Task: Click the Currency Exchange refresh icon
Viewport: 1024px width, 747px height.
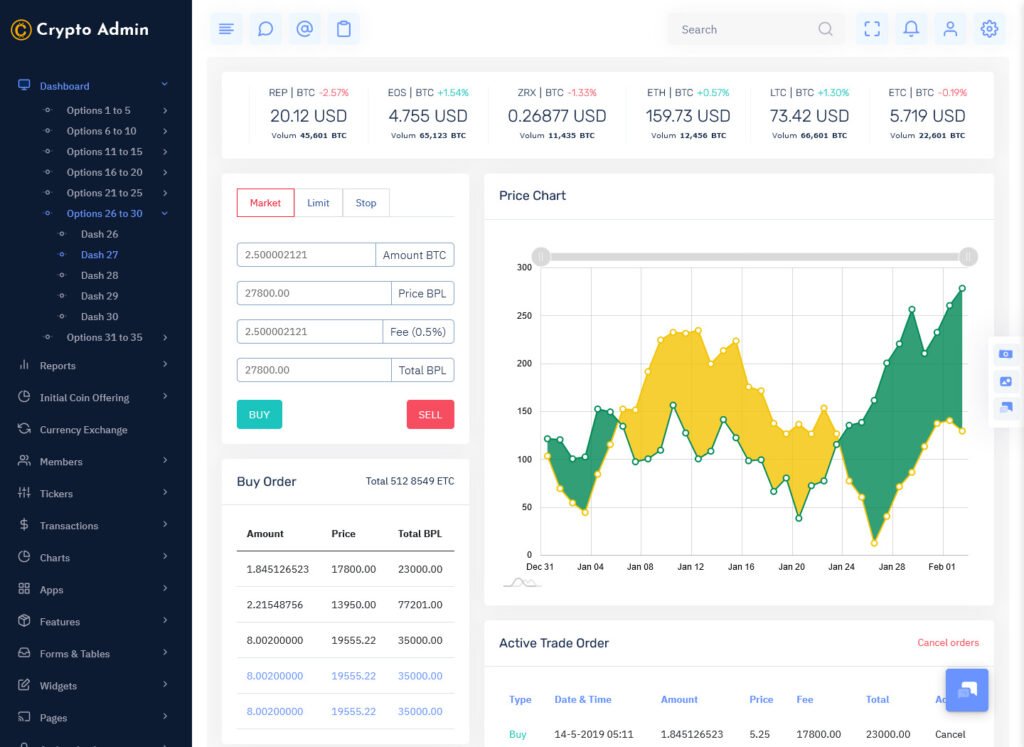Action: coord(24,428)
